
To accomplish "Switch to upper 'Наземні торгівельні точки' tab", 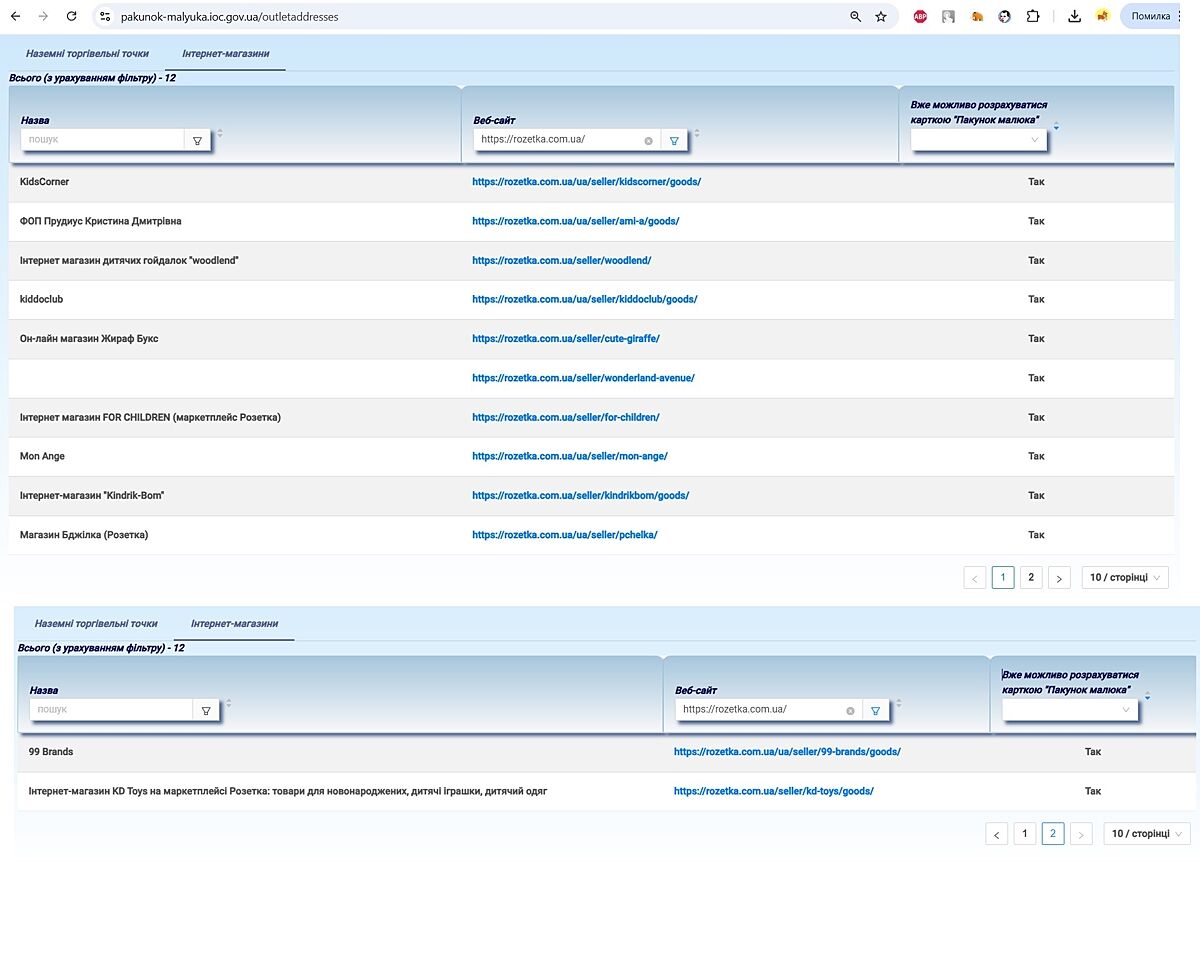I will click(x=87, y=53).
